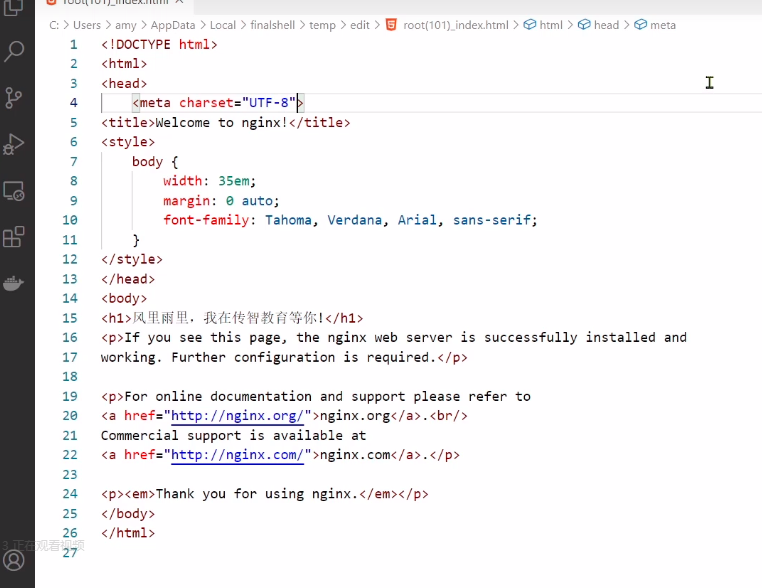762x588 pixels.
Task: Select the C: drive breadcrumb
Action: 54,25
